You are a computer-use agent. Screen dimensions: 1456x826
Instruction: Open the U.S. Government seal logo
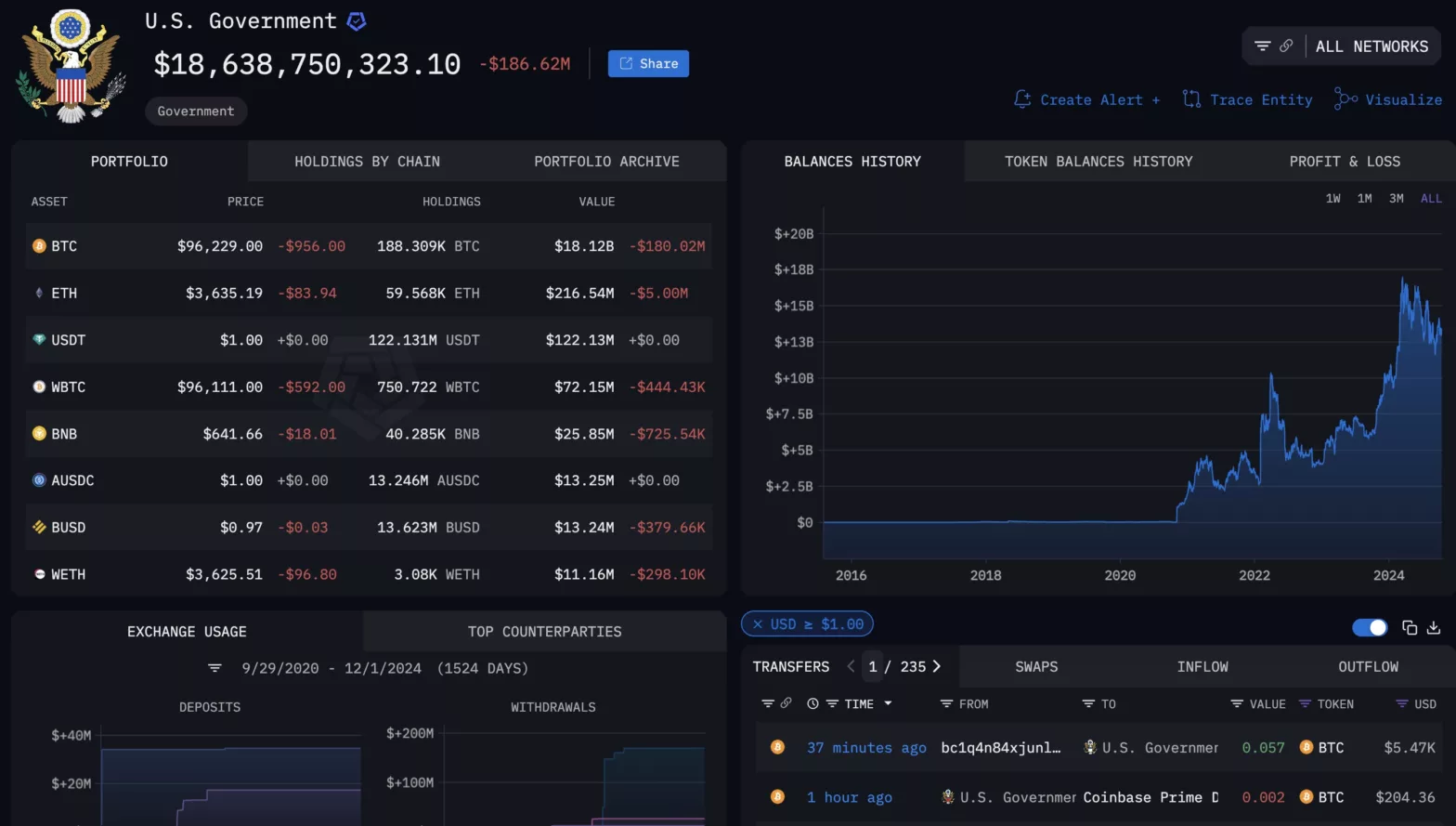pos(71,66)
